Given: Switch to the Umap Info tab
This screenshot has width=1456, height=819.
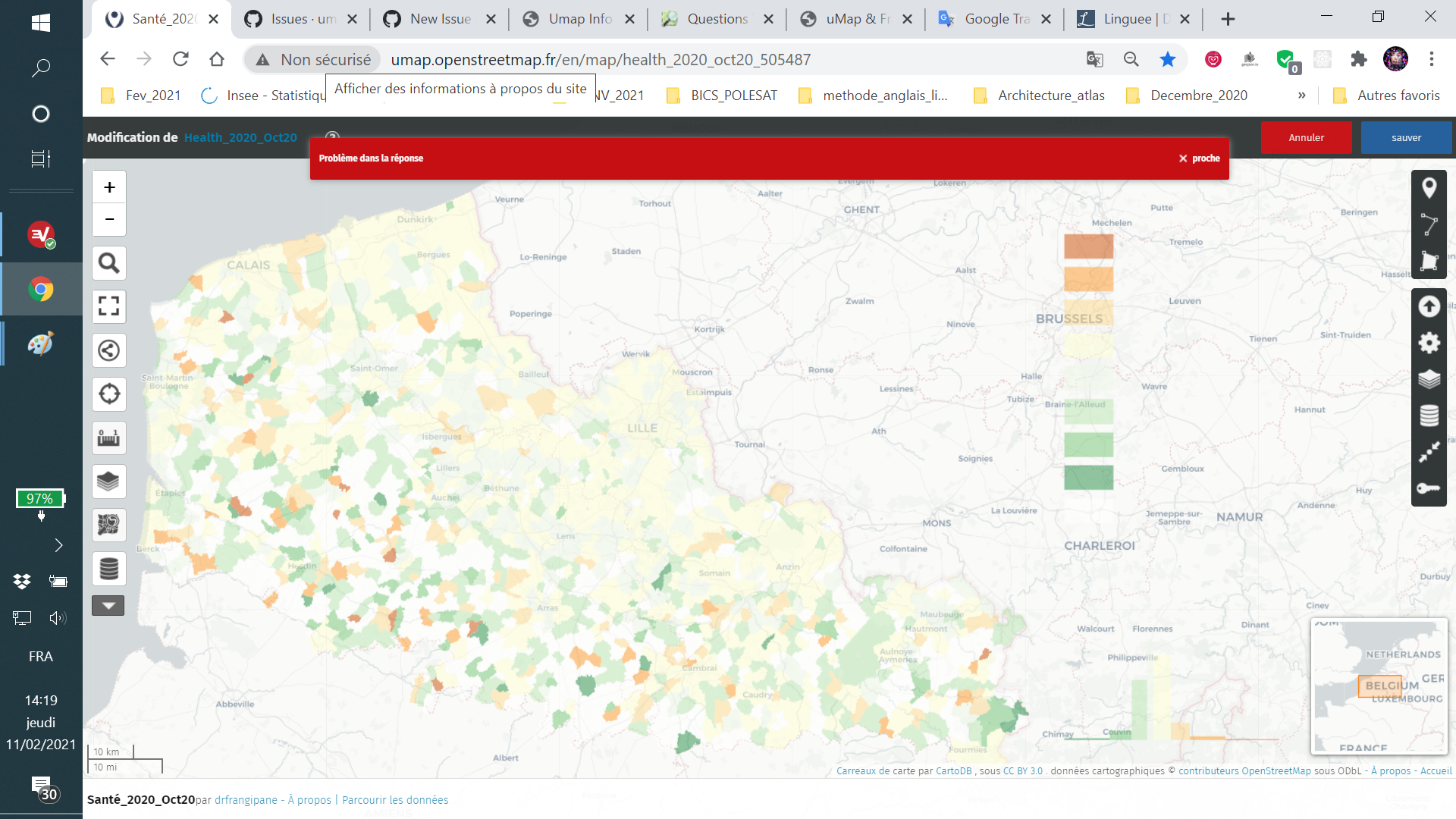Looking at the screenshot, I should tap(579, 19).
